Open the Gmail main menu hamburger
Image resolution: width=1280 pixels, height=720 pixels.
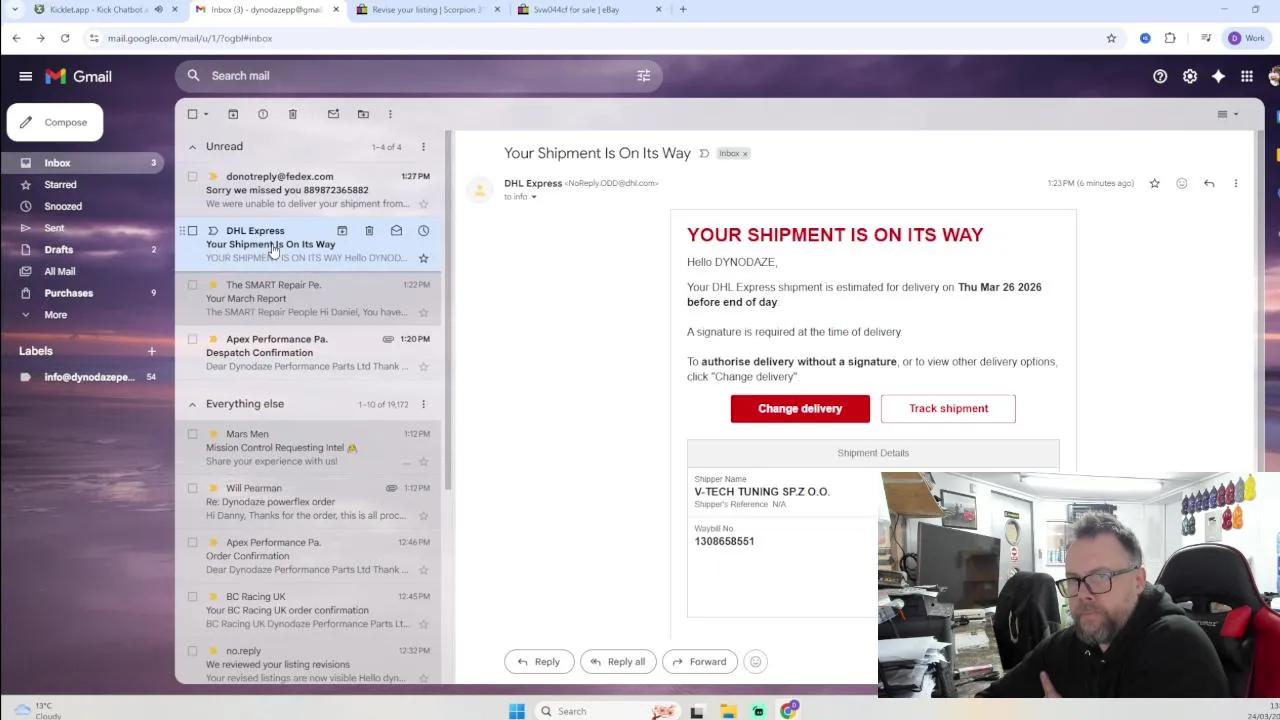25,76
